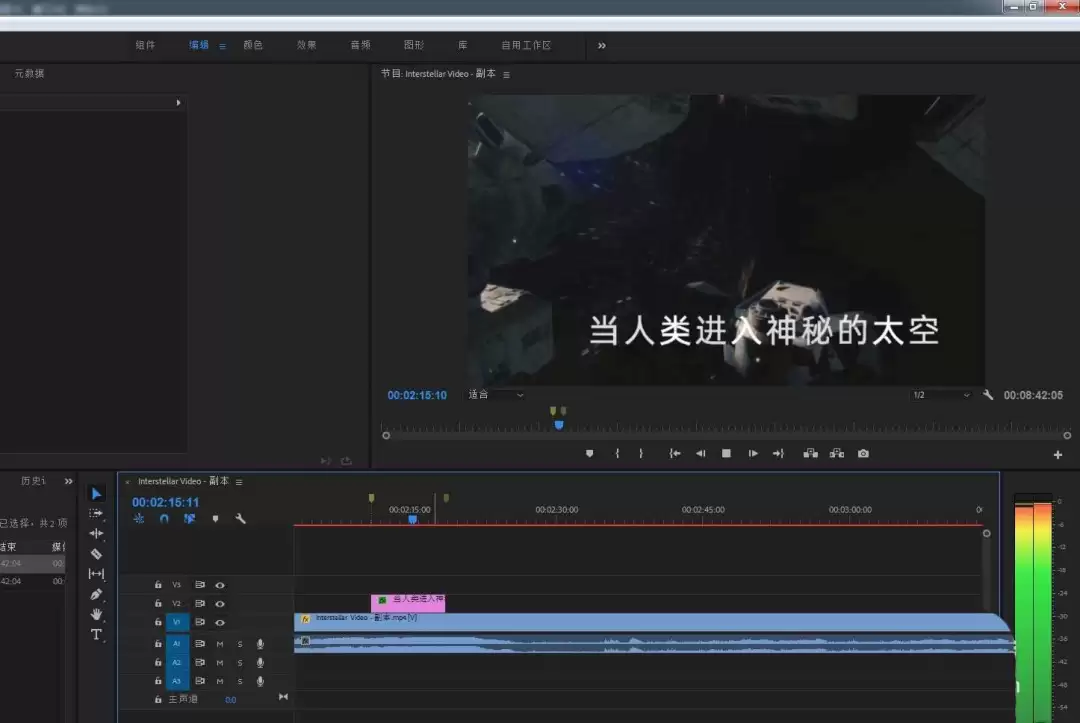The image size is (1080, 723).
Task: Toggle nest sequence insert mode
Action: (139, 518)
